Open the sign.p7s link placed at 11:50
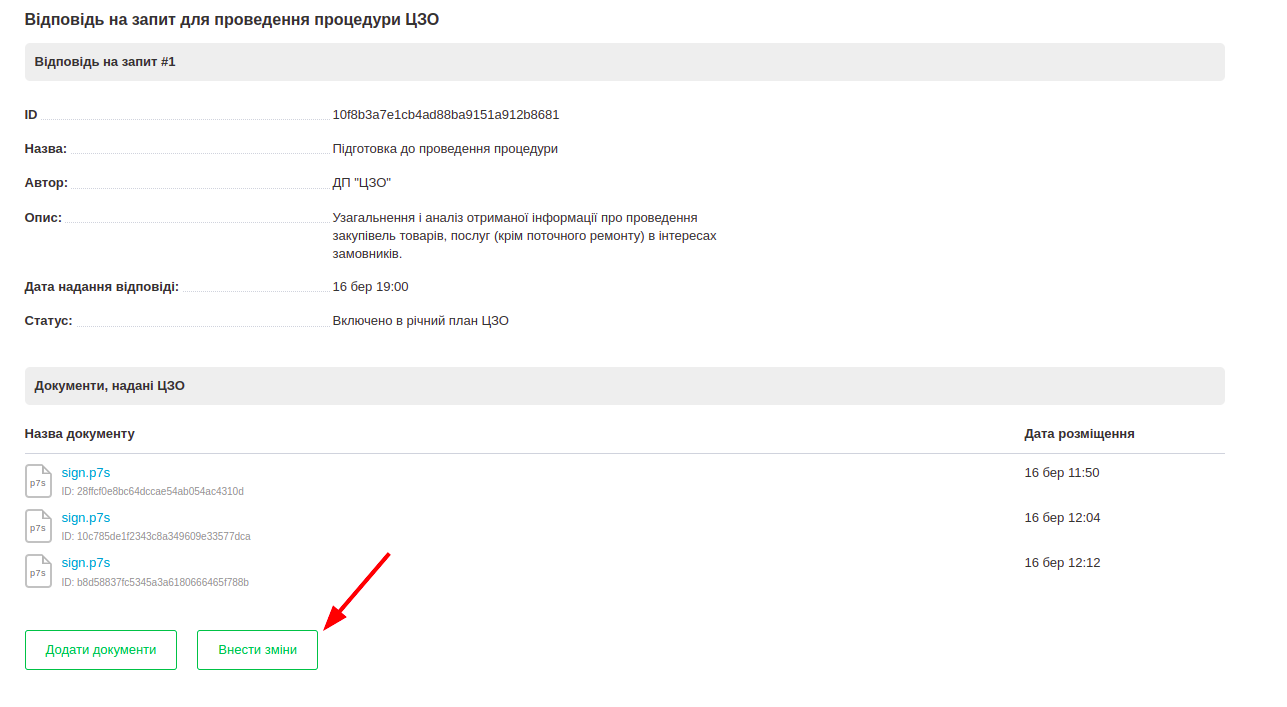 (86, 473)
